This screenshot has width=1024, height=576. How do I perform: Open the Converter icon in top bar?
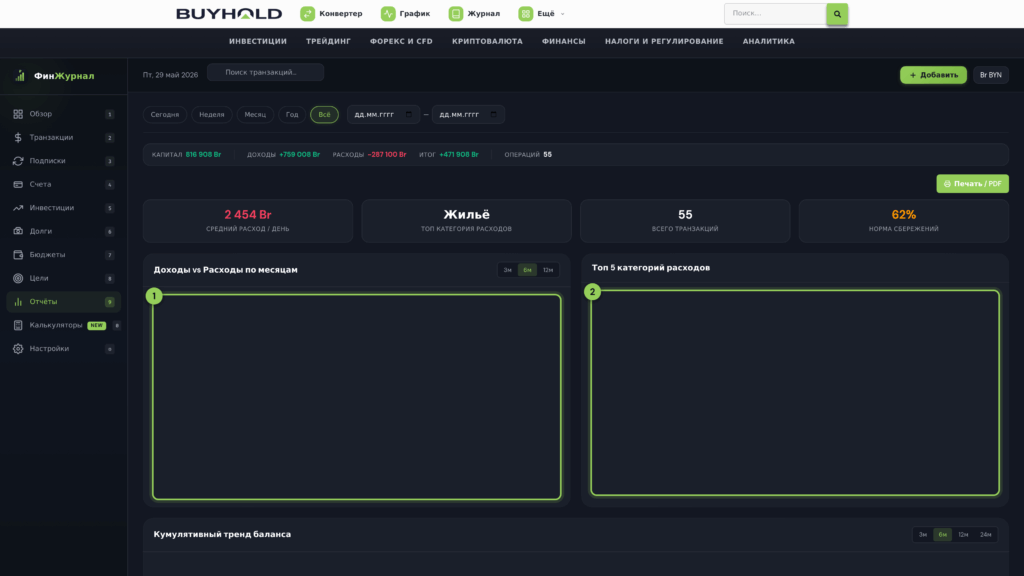[307, 14]
